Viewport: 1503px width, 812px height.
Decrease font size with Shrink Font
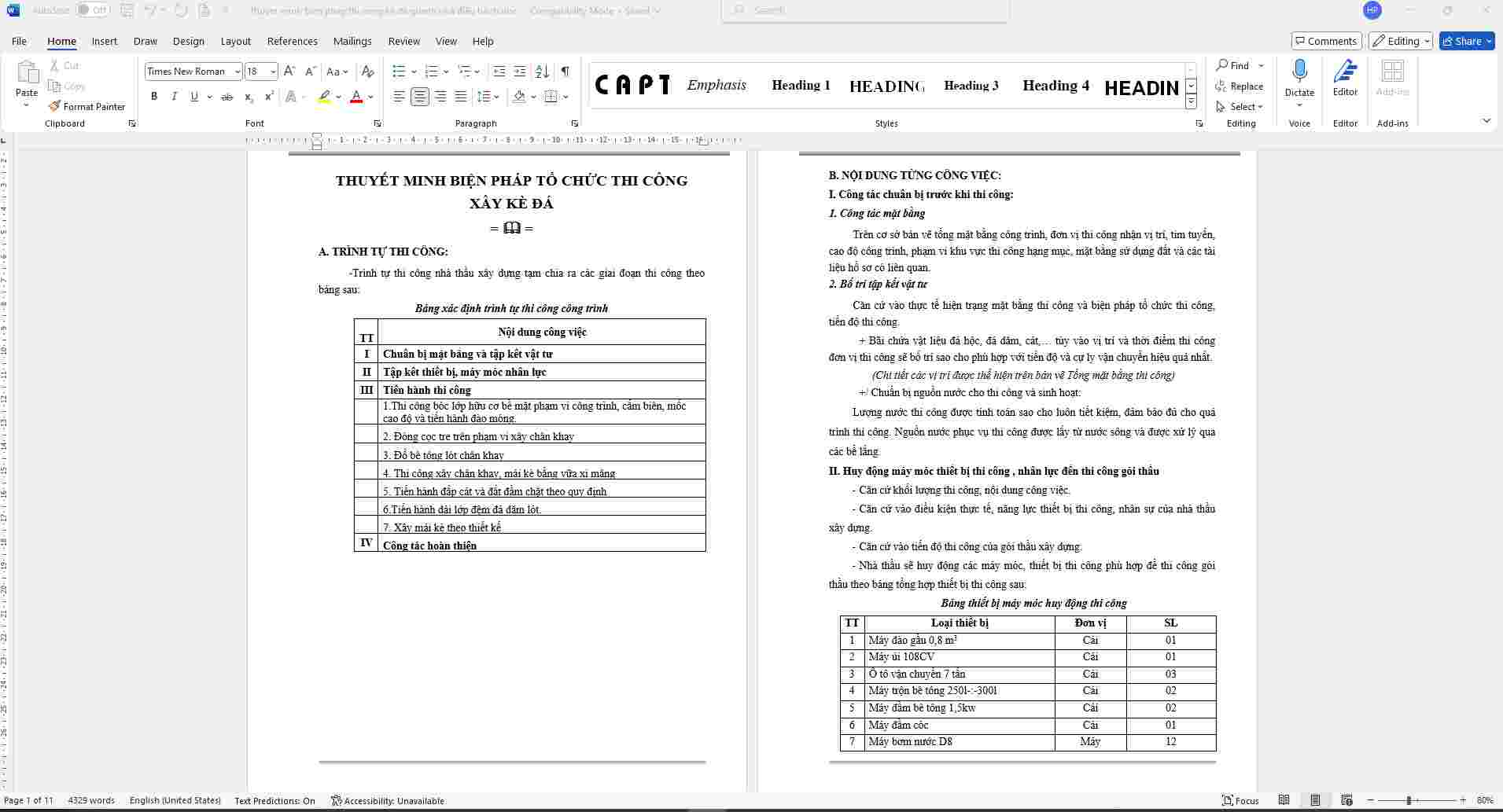(311, 72)
